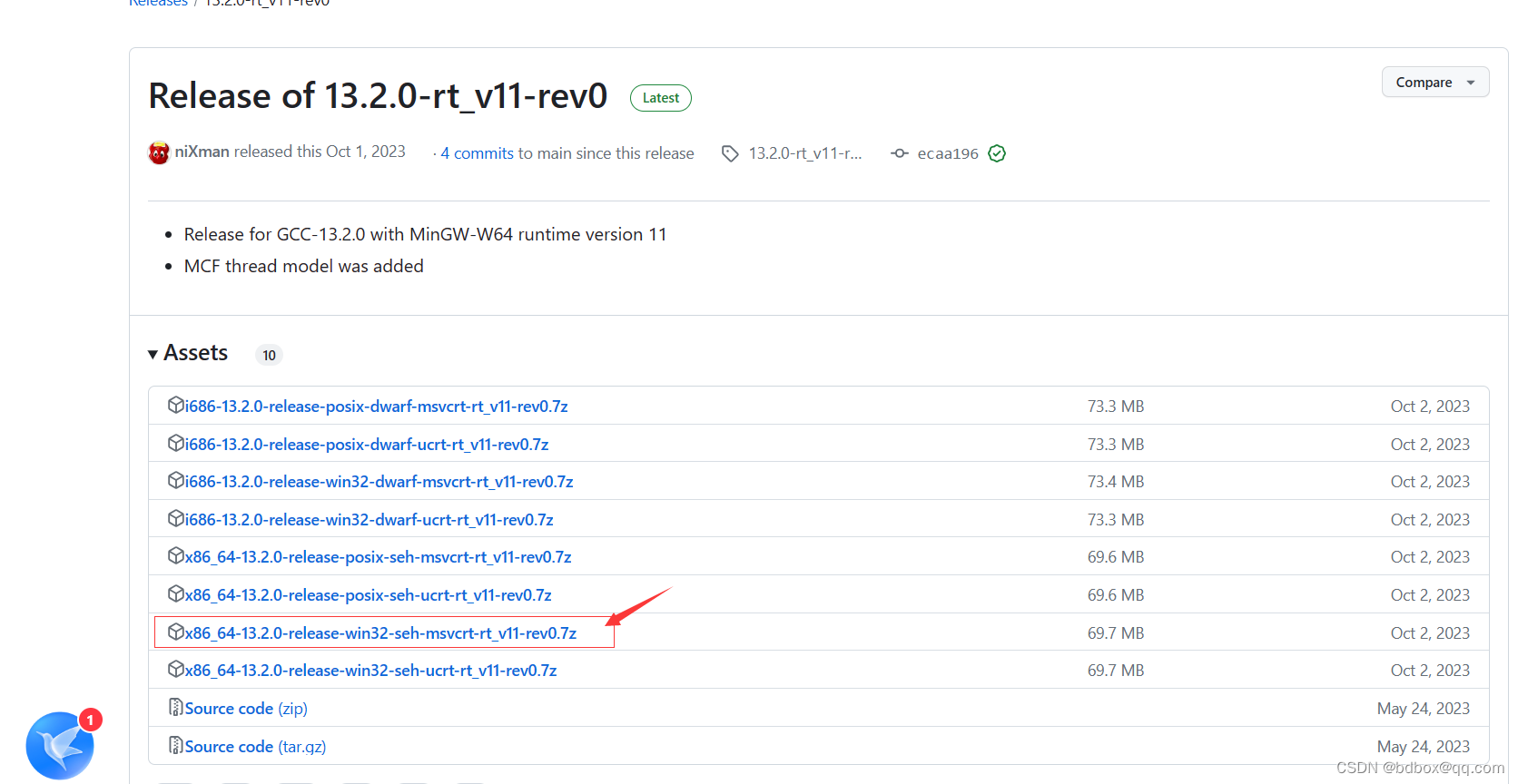Click the red notification badge on bird icon

point(90,720)
